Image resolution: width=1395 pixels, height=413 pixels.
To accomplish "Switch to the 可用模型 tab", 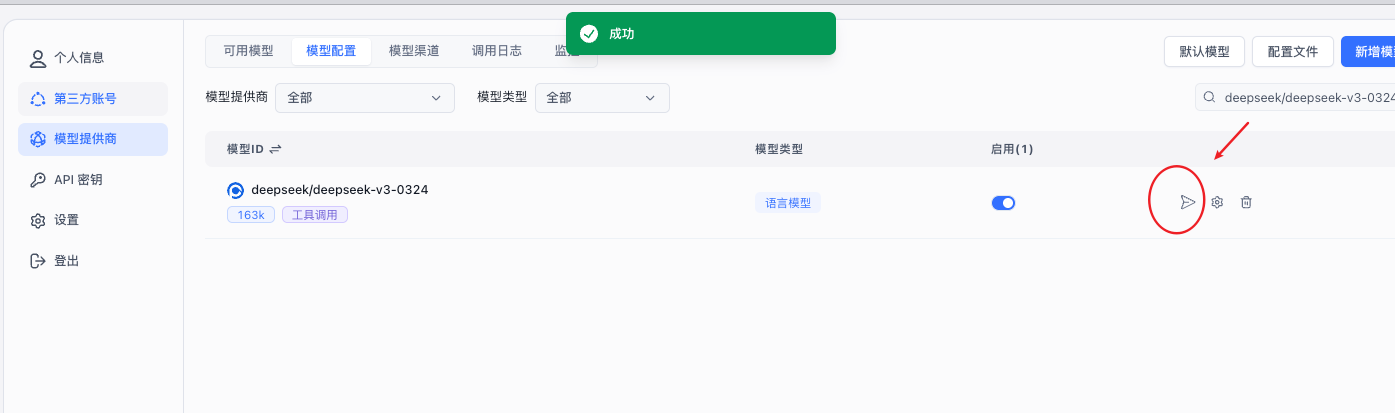I will [x=248, y=51].
